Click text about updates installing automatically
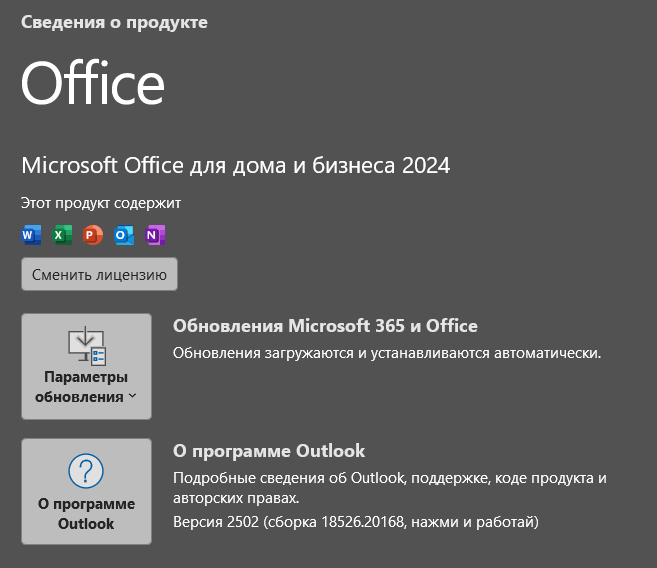The height and width of the screenshot is (568, 657). click(x=387, y=353)
